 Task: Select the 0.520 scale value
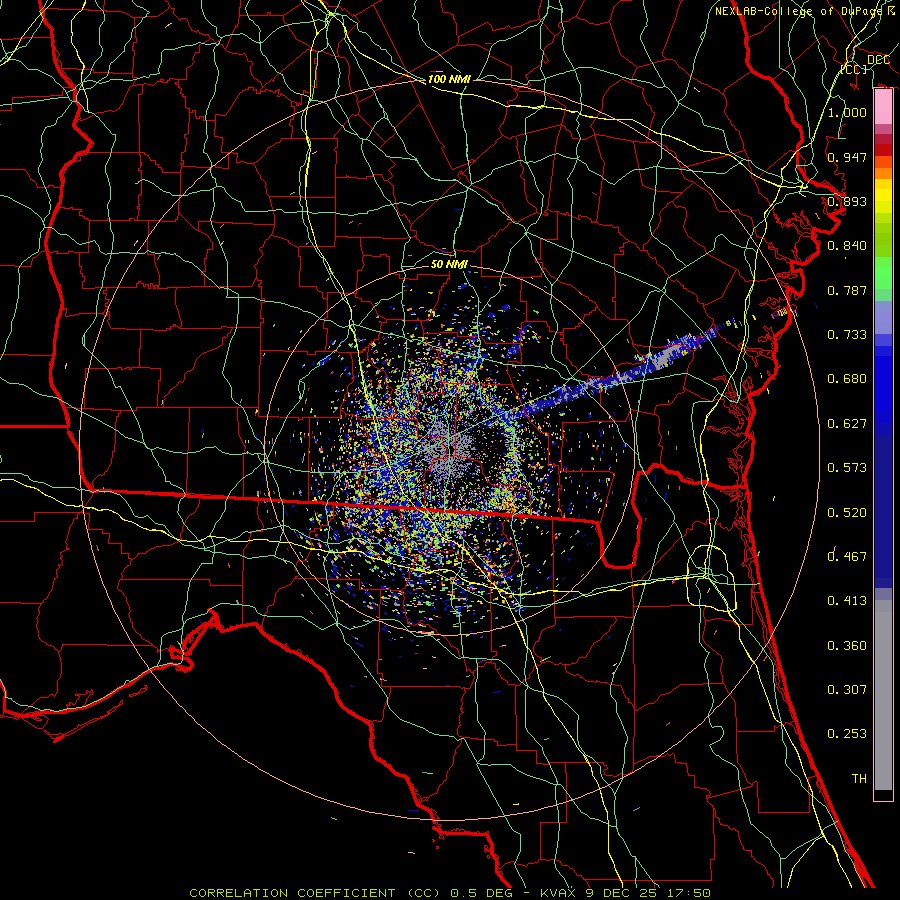(847, 513)
